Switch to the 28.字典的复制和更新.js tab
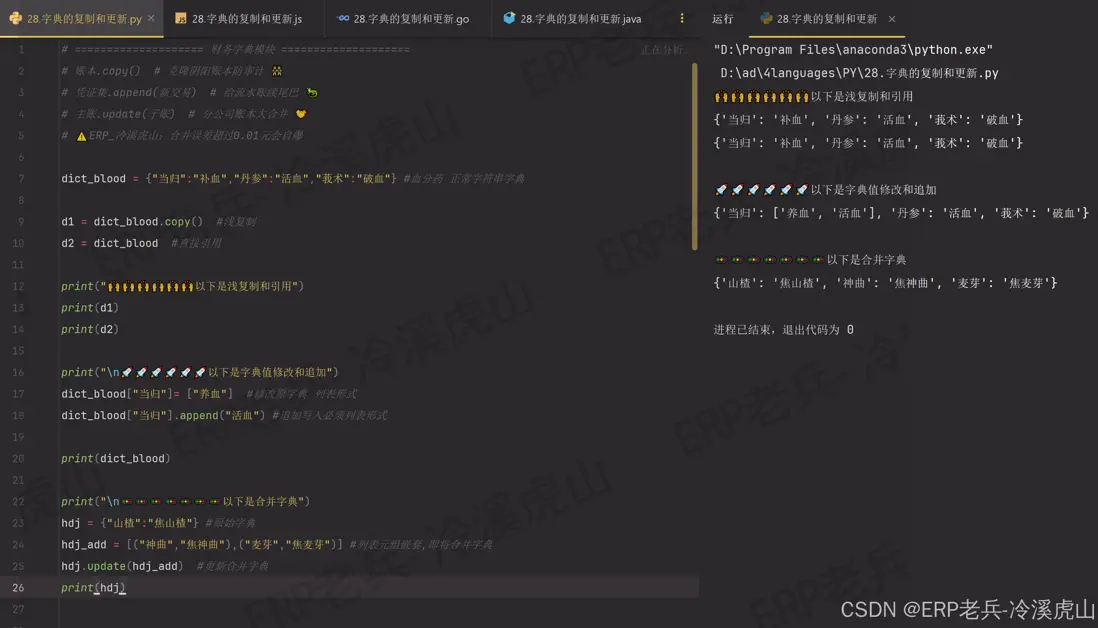 pyautogui.click(x=239, y=19)
